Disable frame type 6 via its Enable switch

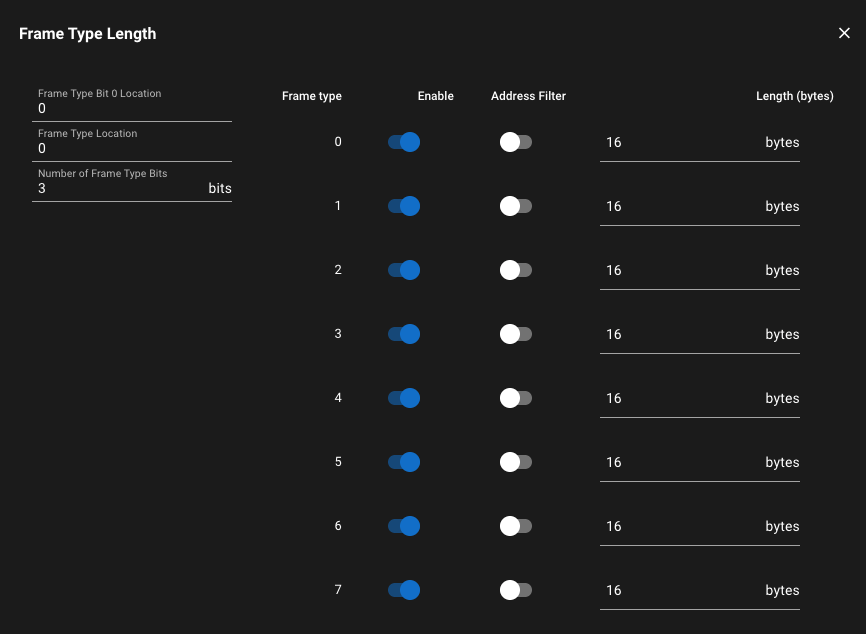point(403,526)
